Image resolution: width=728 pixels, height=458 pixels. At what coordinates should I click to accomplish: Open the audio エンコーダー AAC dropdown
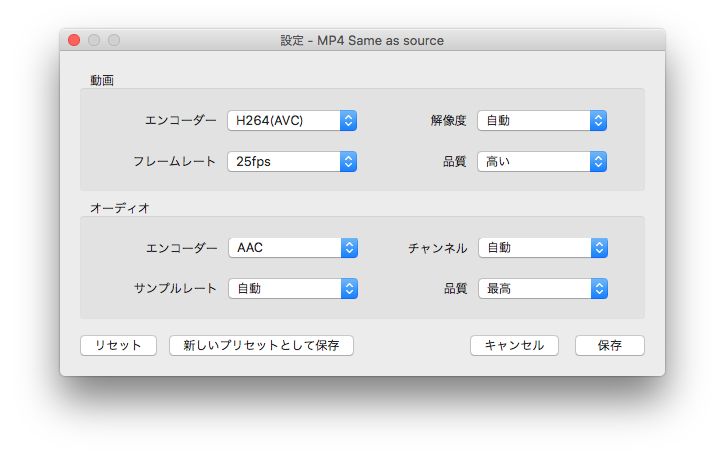(293, 248)
